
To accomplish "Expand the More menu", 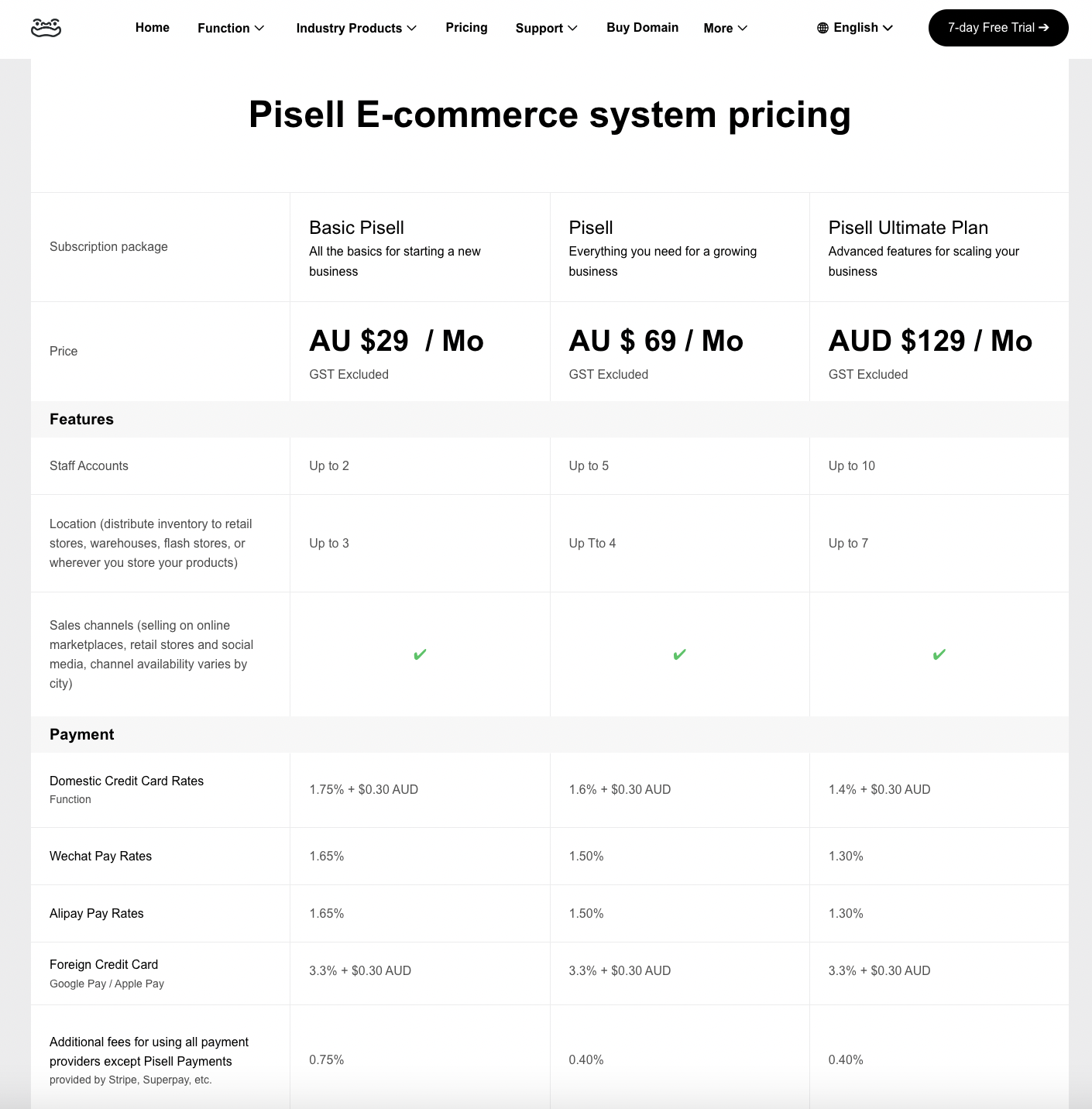I will [x=726, y=28].
